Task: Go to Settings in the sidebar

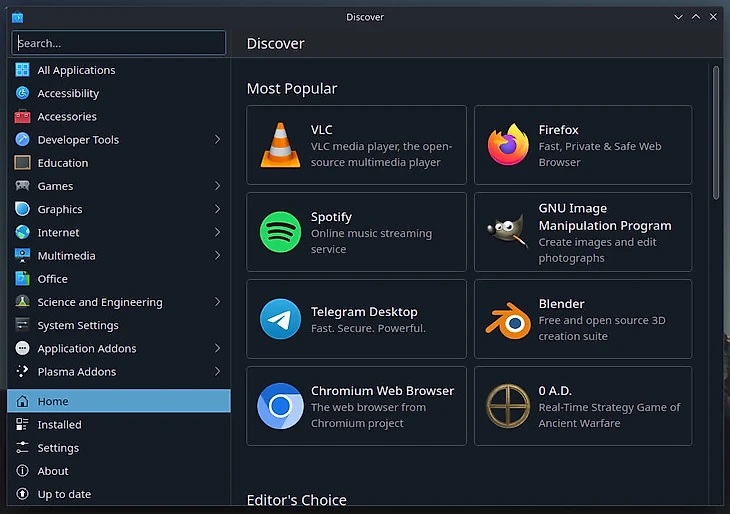Action: [58, 448]
